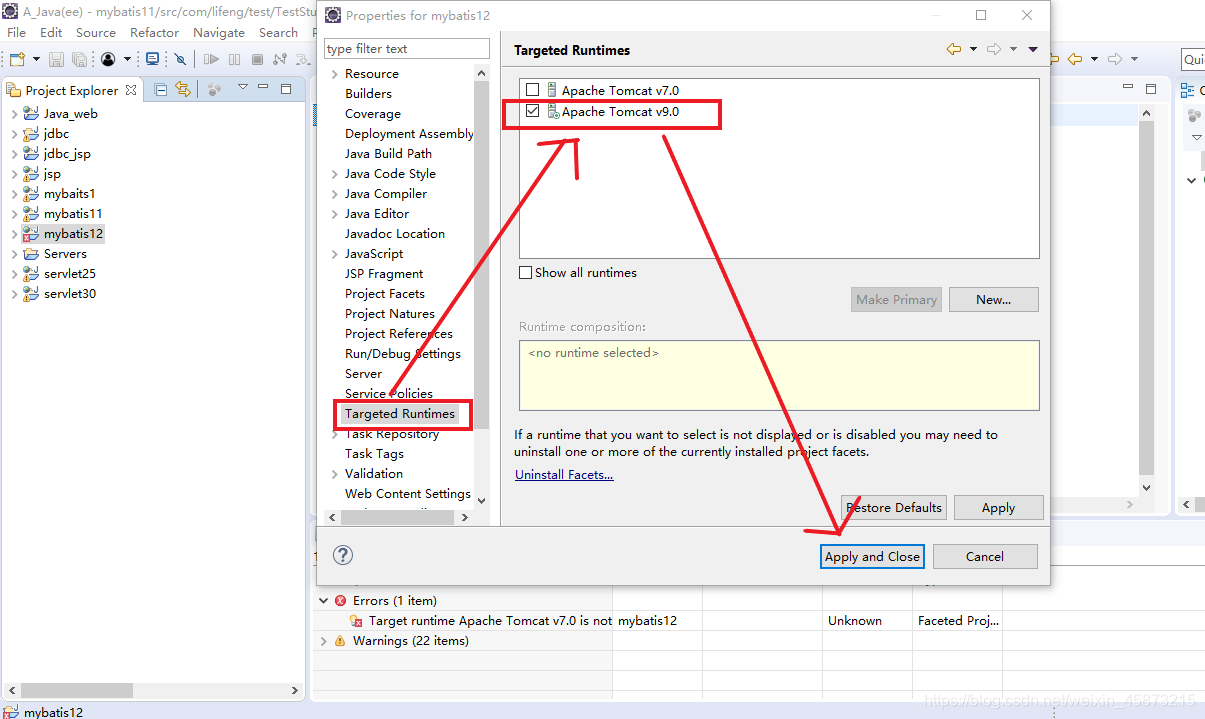Expand the Java Compiler node

(x=334, y=194)
